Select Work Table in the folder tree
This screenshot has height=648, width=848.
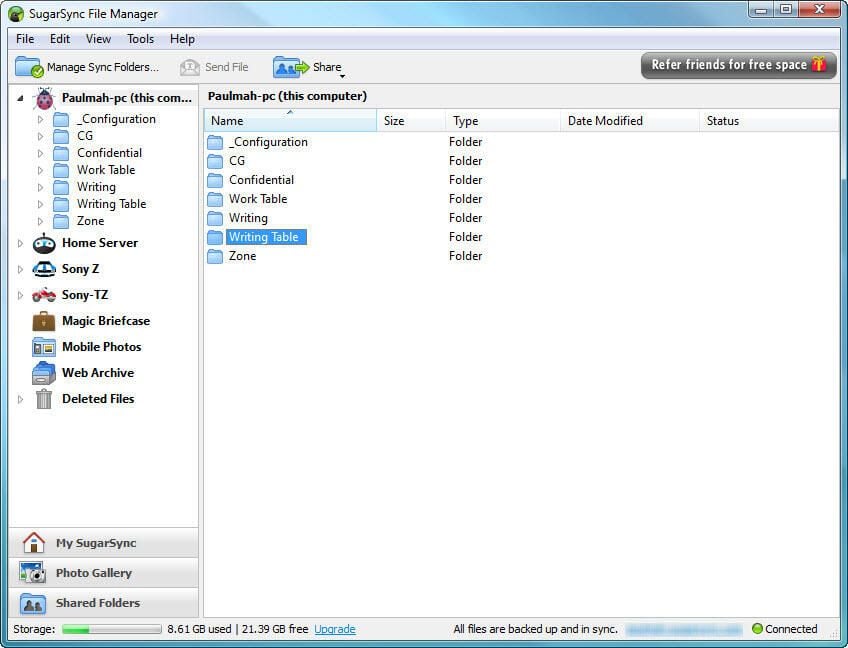click(x=106, y=170)
